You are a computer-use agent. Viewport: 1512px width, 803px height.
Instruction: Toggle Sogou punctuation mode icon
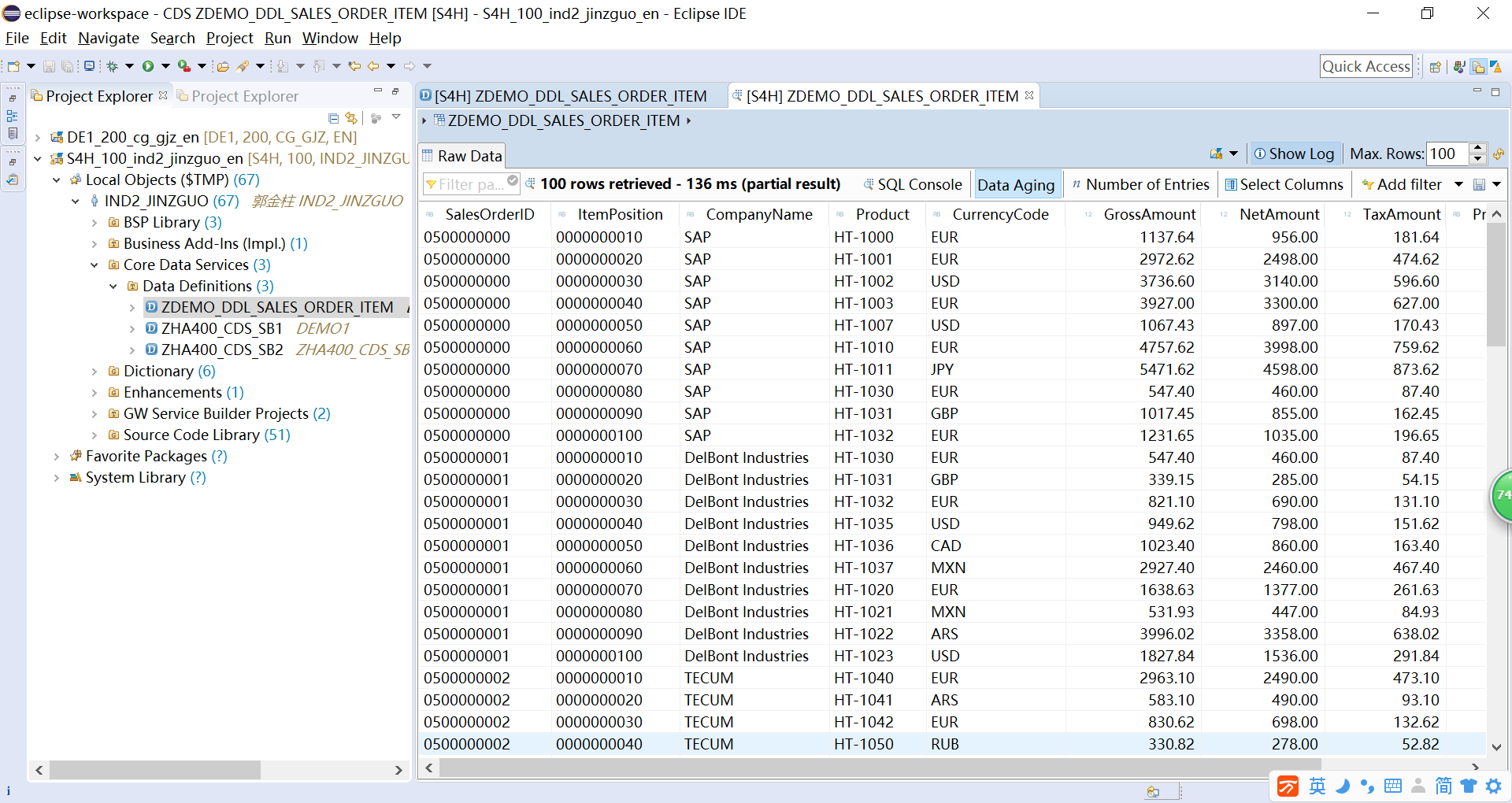pos(1368,786)
